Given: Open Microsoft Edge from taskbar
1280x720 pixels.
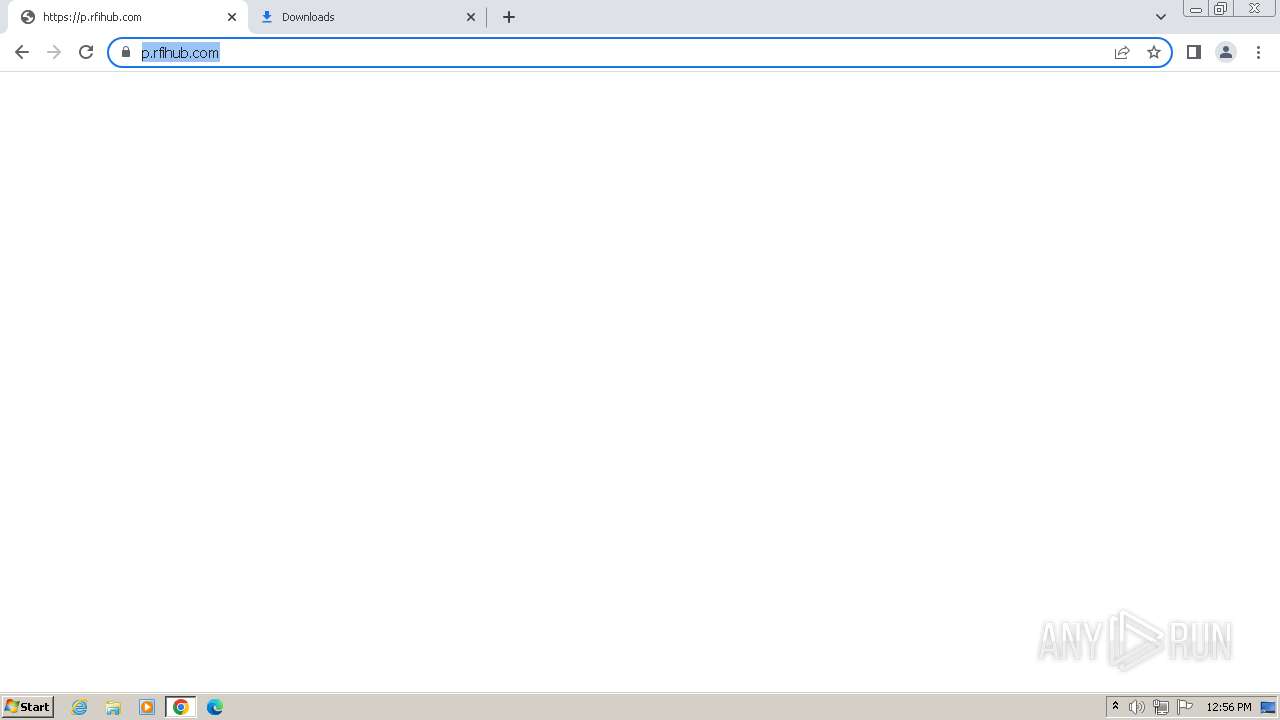Looking at the screenshot, I should pyautogui.click(x=215, y=707).
